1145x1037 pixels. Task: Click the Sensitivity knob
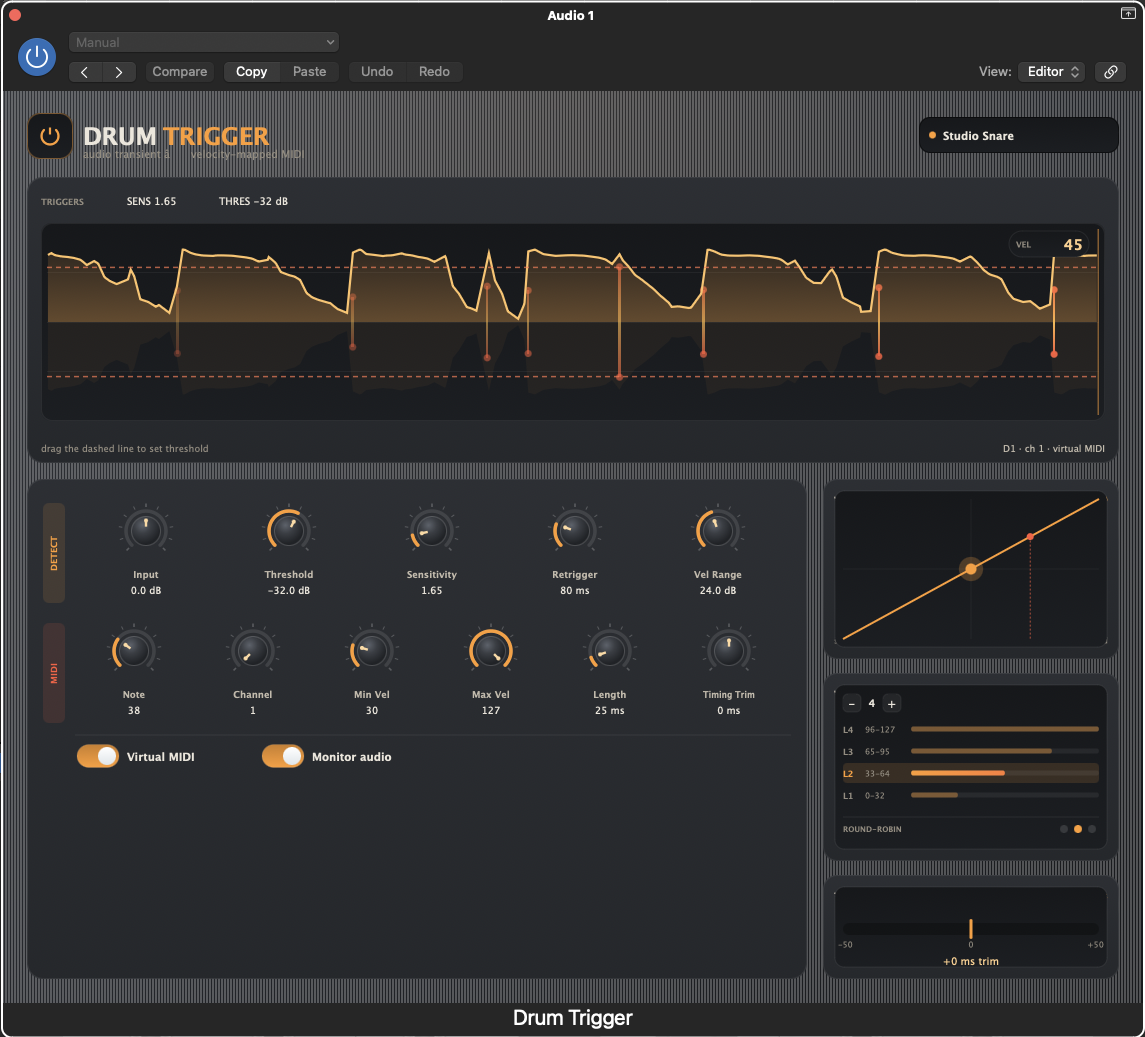click(432, 530)
